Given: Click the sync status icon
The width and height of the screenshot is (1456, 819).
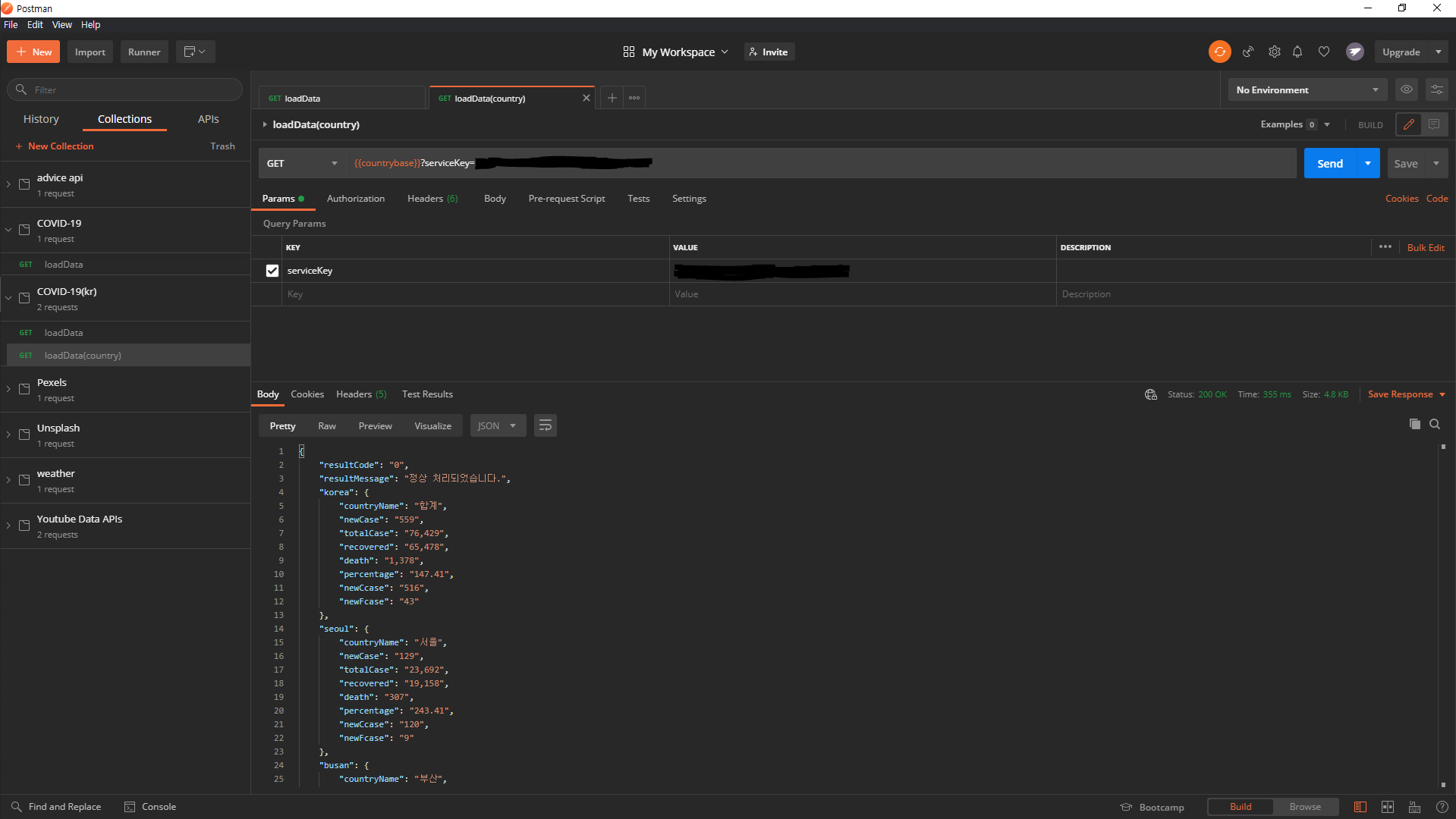Looking at the screenshot, I should pyautogui.click(x=1219, y=52).
